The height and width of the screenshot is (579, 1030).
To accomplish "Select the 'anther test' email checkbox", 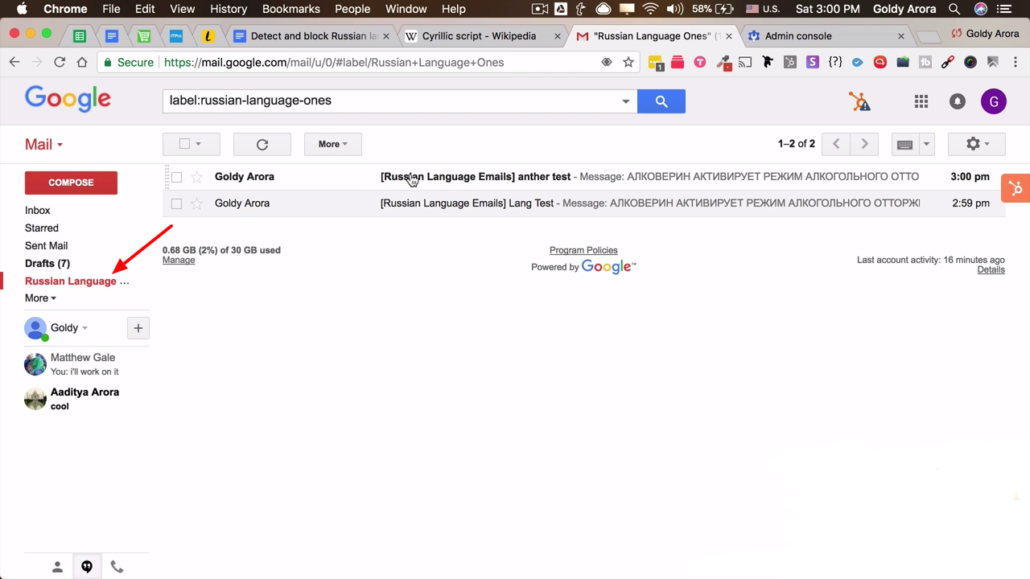I will coord(177,177).
